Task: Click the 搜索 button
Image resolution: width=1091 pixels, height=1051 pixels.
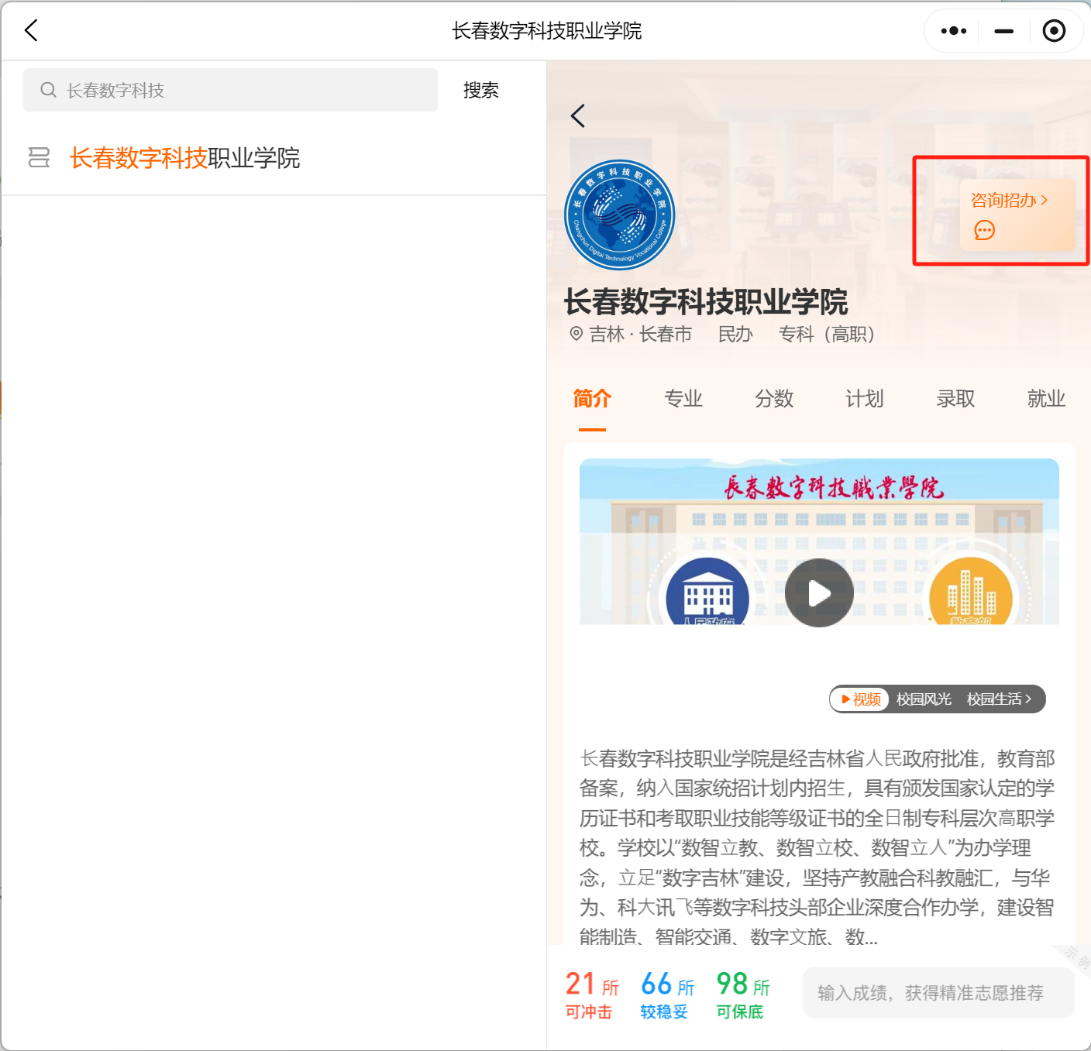Action: (x=481, y=90)
